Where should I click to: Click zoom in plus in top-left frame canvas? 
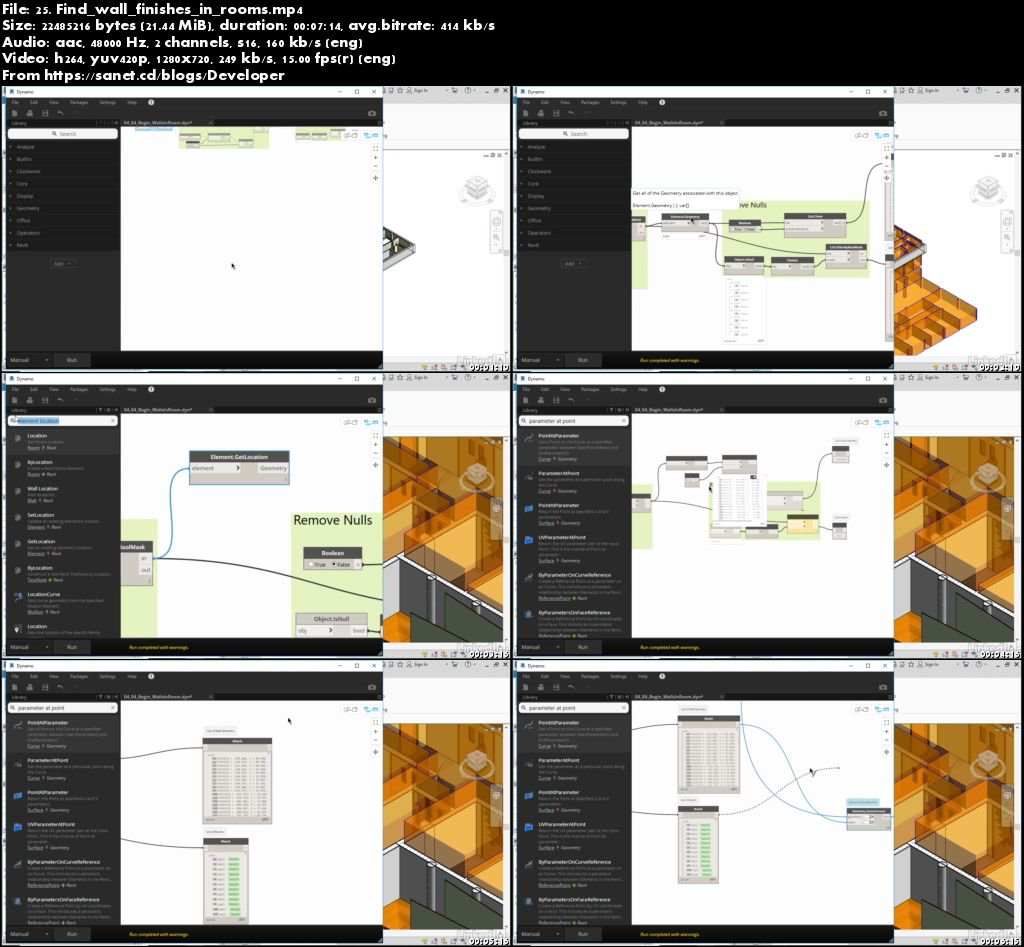376,157
